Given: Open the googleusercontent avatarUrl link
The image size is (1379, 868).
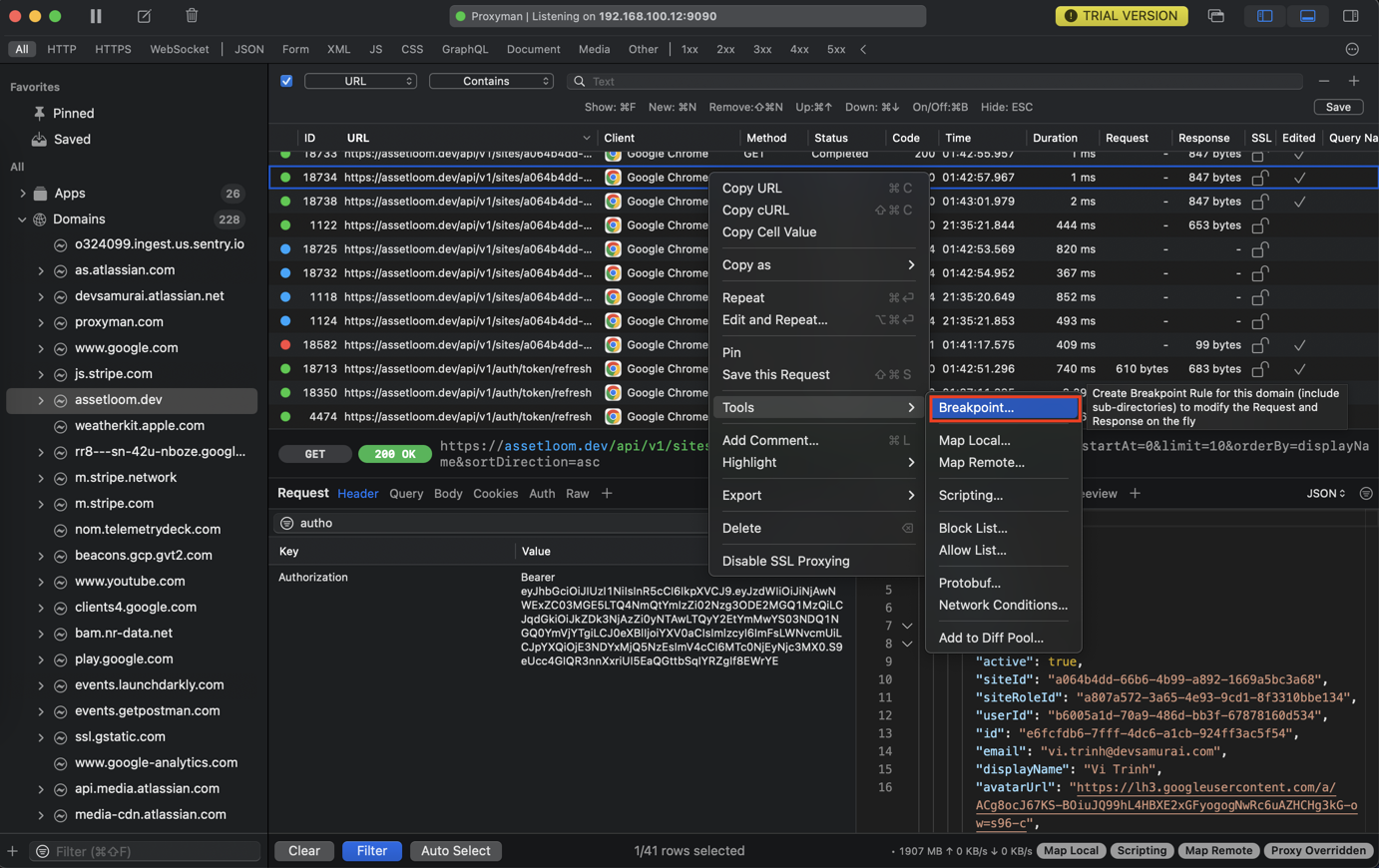Looking at the screenshot, I should 1165,806.
